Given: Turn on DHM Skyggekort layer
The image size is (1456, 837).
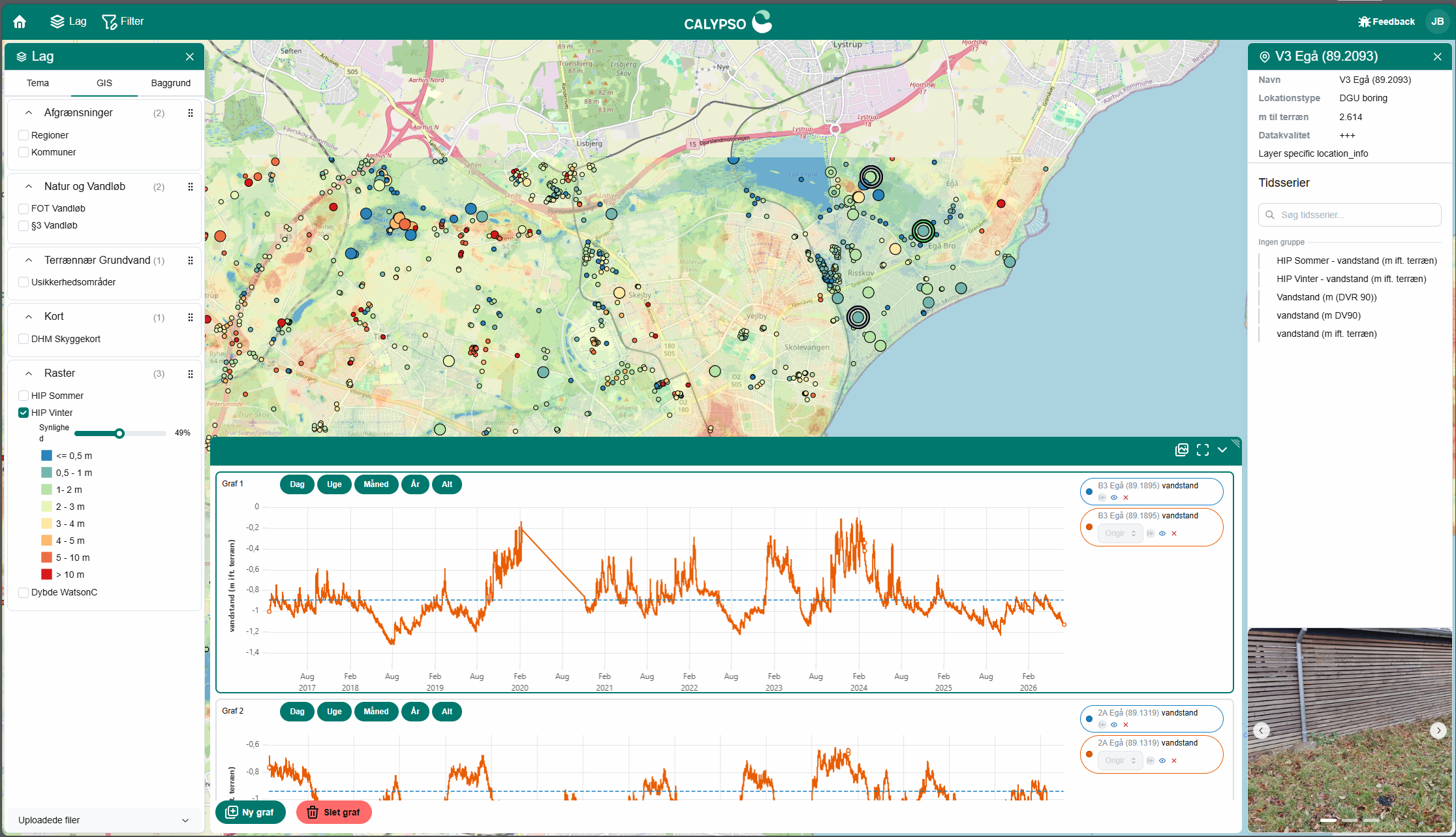Looking at the screenshot, I should 23,339.
